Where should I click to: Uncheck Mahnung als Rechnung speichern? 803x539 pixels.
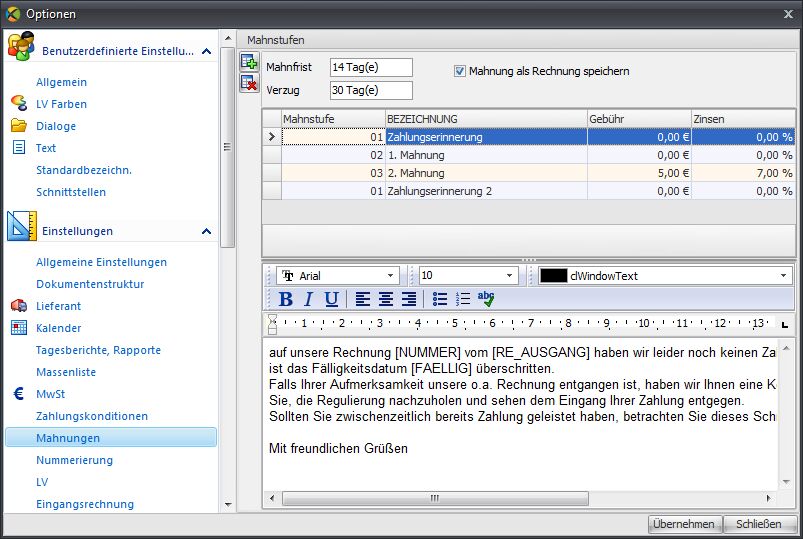(460, 71)
